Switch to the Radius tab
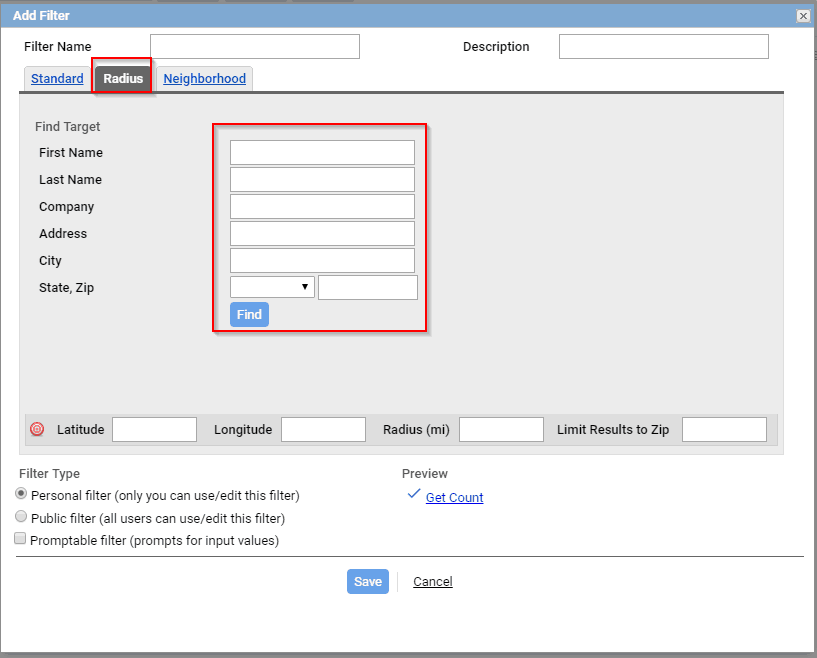Image resolution: width=817 pixels, height=658 pixels. pyautogui.click(x=123, y=79)
